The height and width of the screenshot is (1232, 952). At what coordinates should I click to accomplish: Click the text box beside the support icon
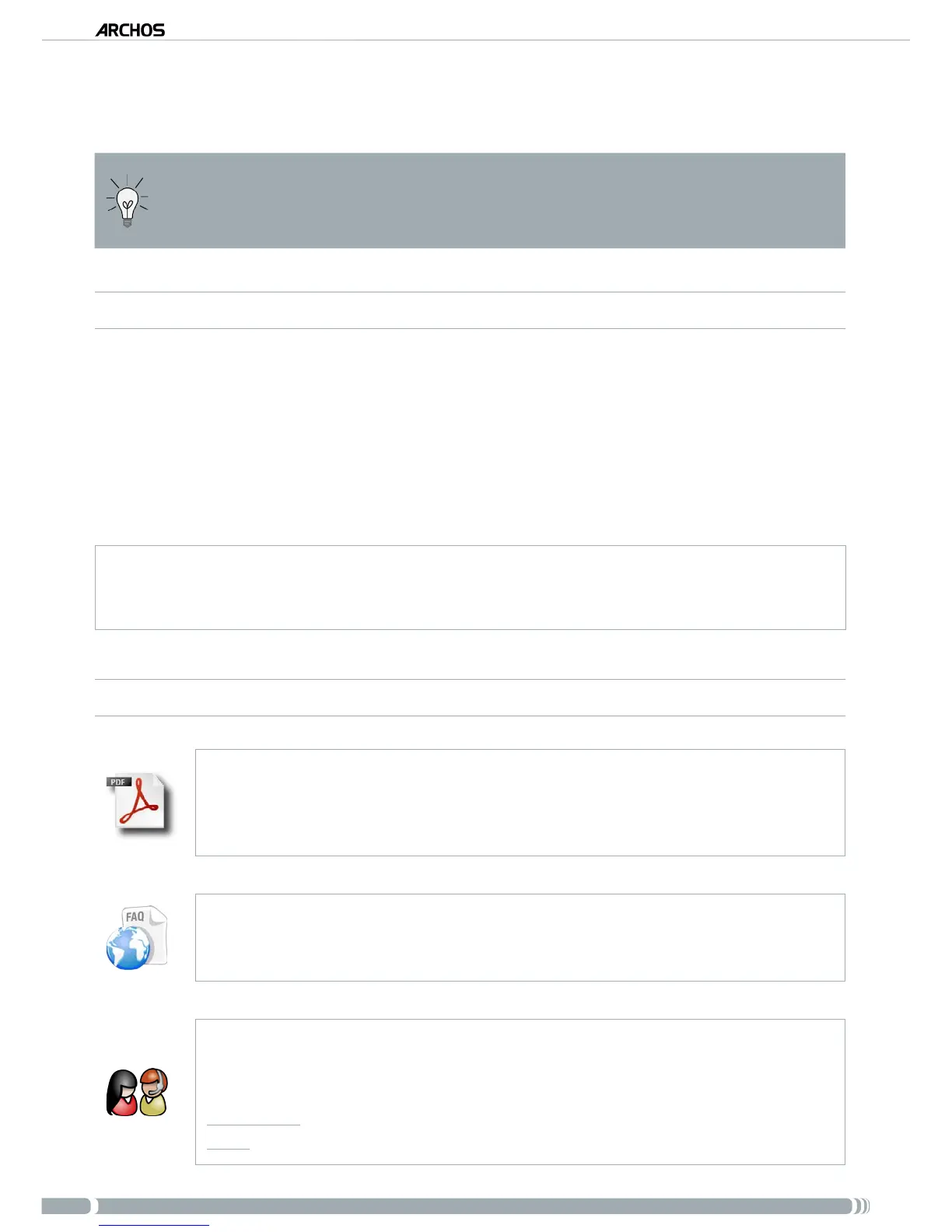520,1073
